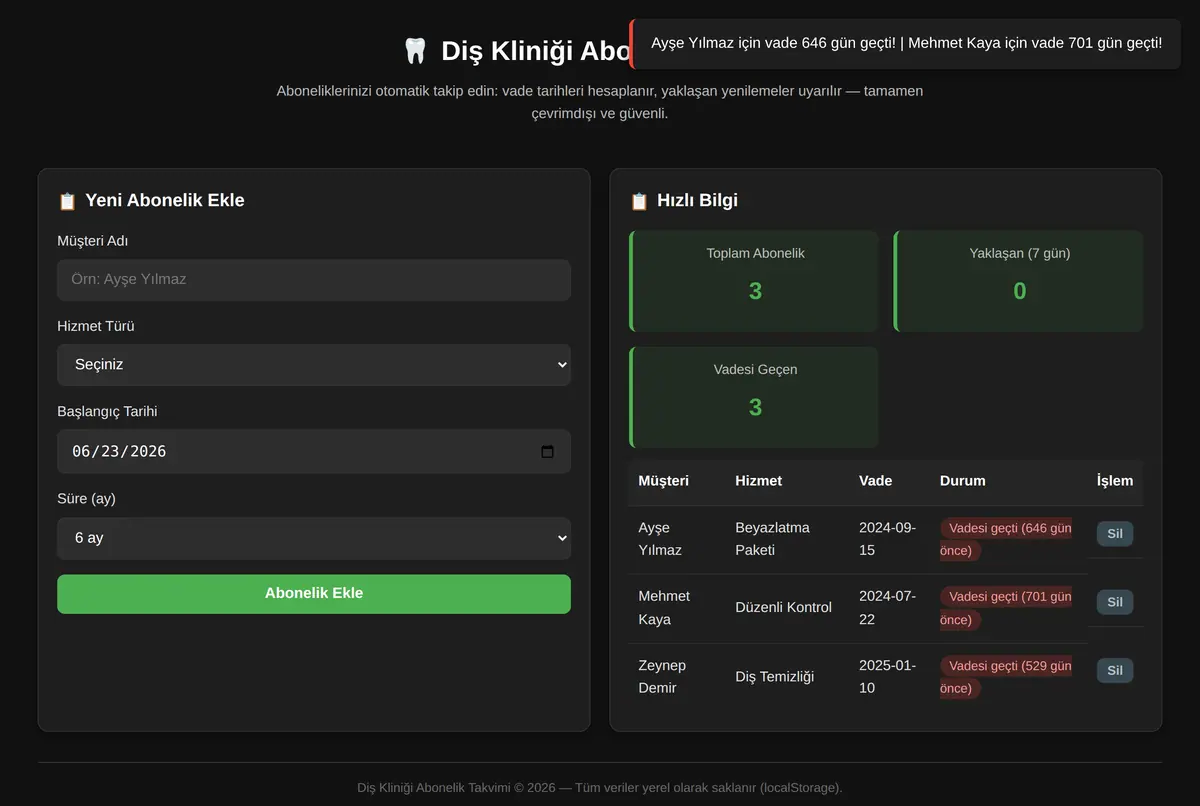Viewport: 1200px width, 806px height.
Task: Click the Müşteri Adı field label
Action: (93, 241)
